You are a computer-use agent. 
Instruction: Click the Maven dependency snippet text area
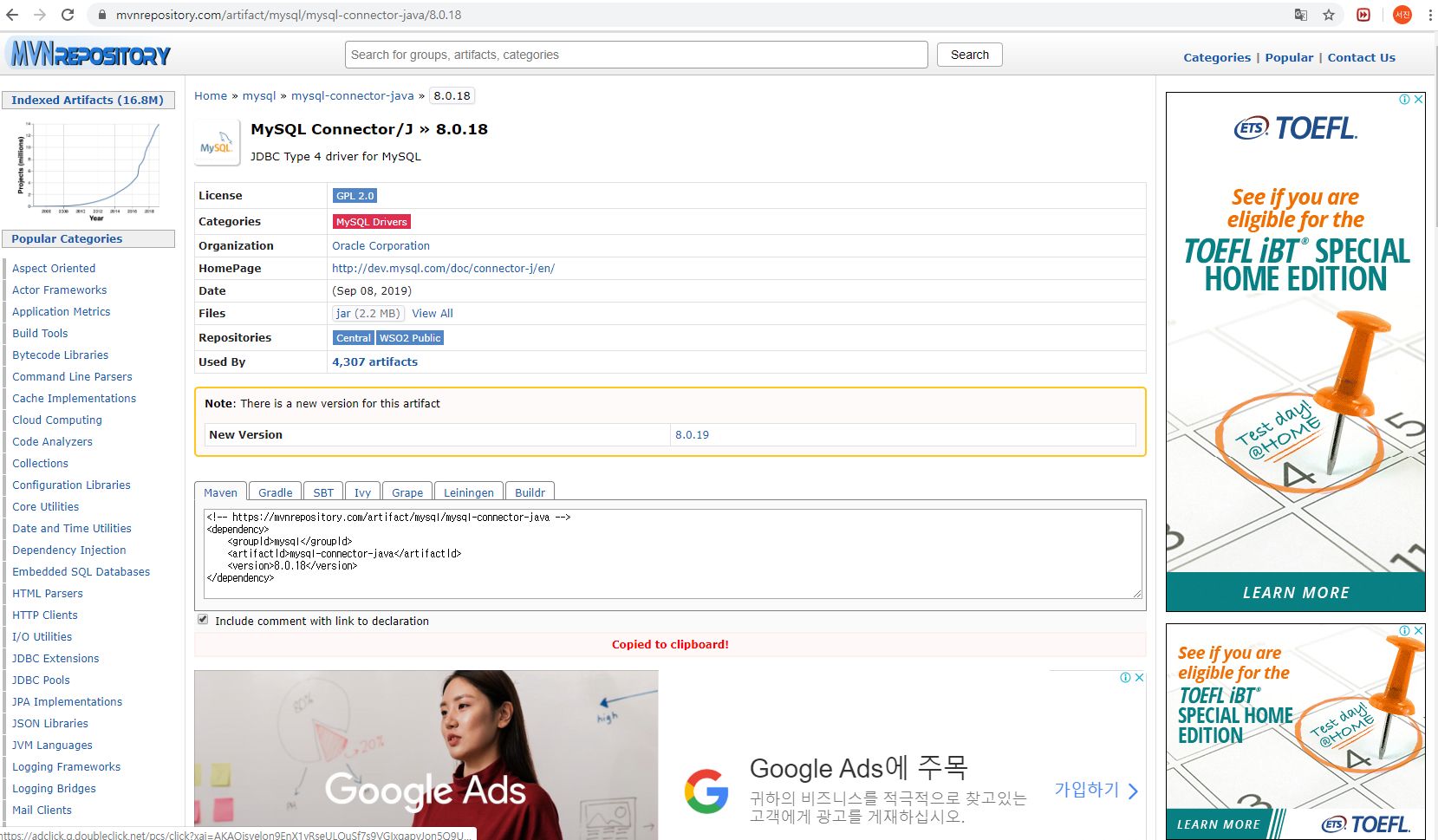[x=673, y=553]
